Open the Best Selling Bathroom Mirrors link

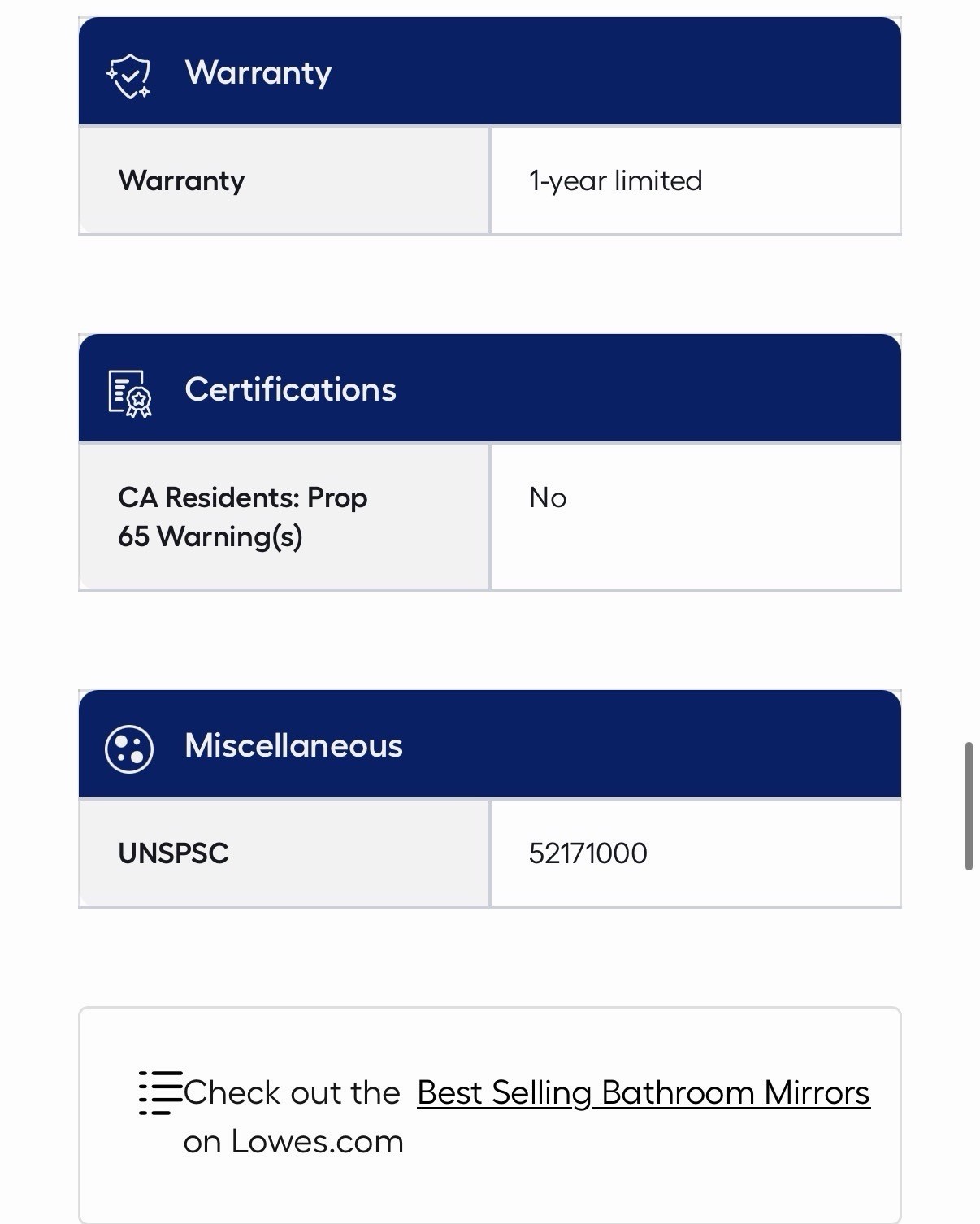point(644,1093)
